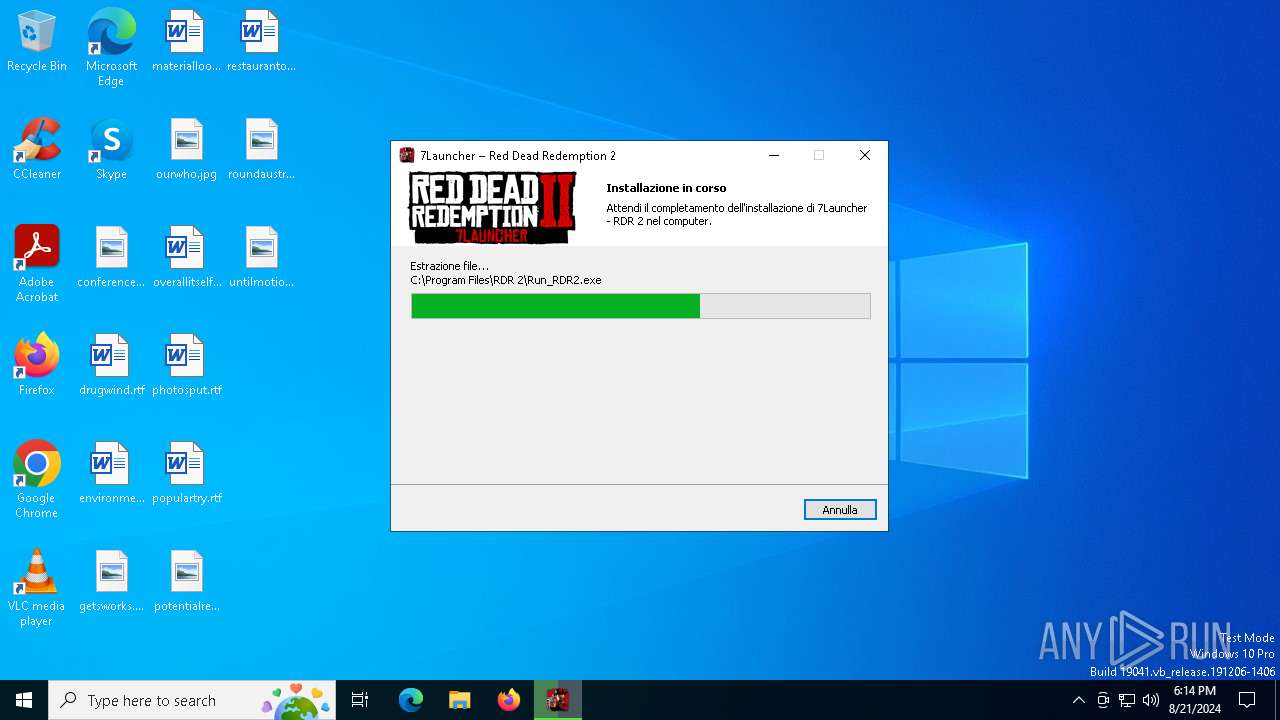Select the restauranto... Word document icon
Screen dimensions: 1280x720
(x=261, y=42)
